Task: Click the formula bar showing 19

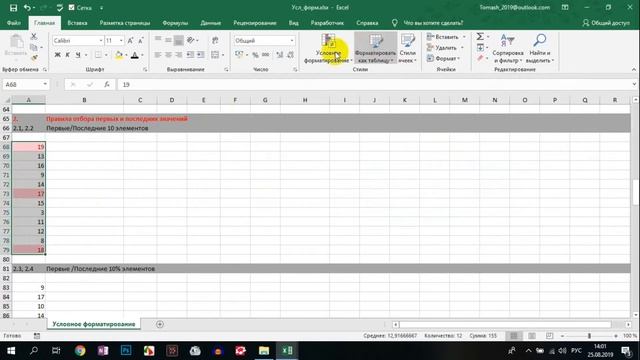Action: tap(376, 84)
